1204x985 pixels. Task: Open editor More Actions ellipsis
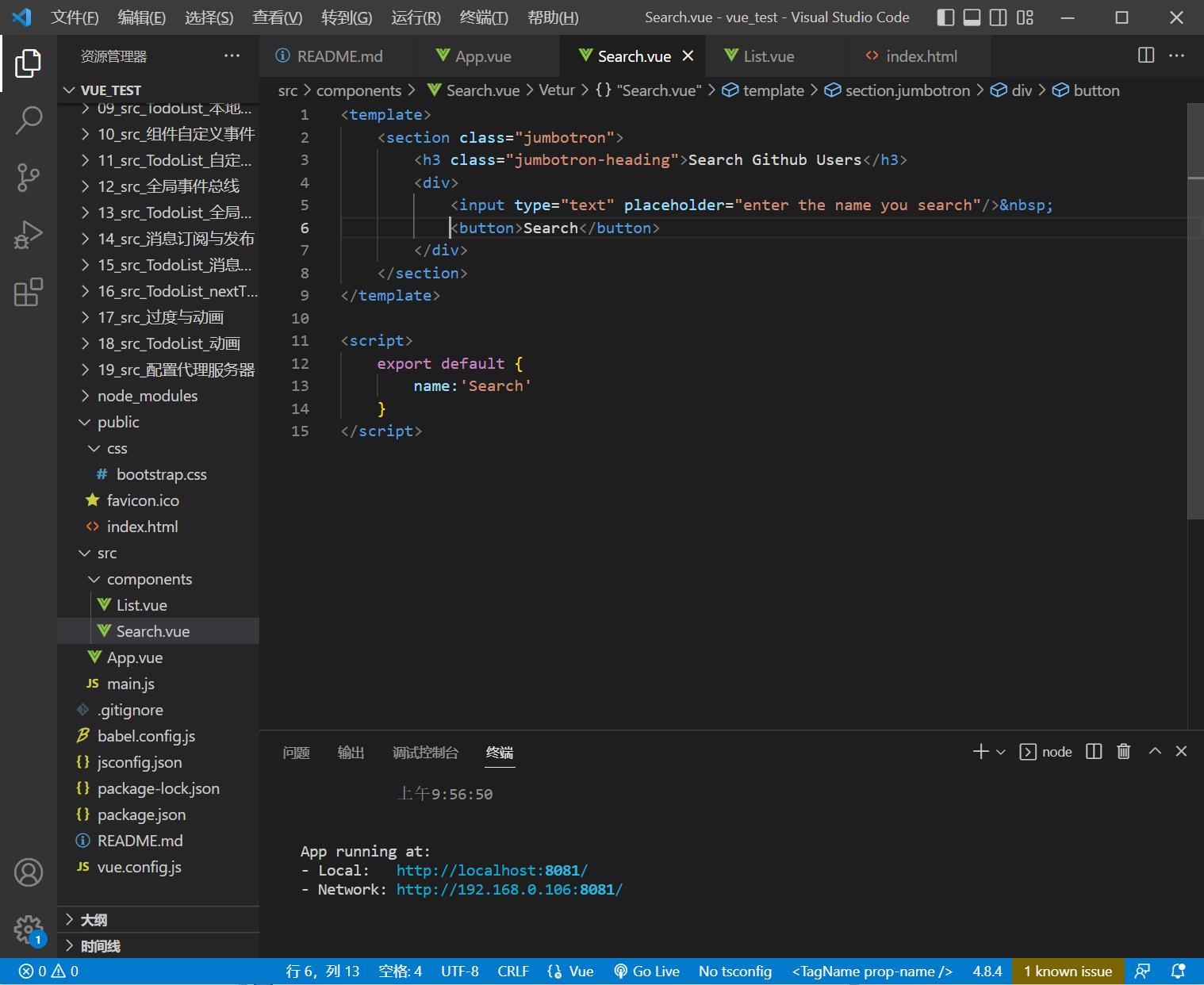tap(1177, 55)
